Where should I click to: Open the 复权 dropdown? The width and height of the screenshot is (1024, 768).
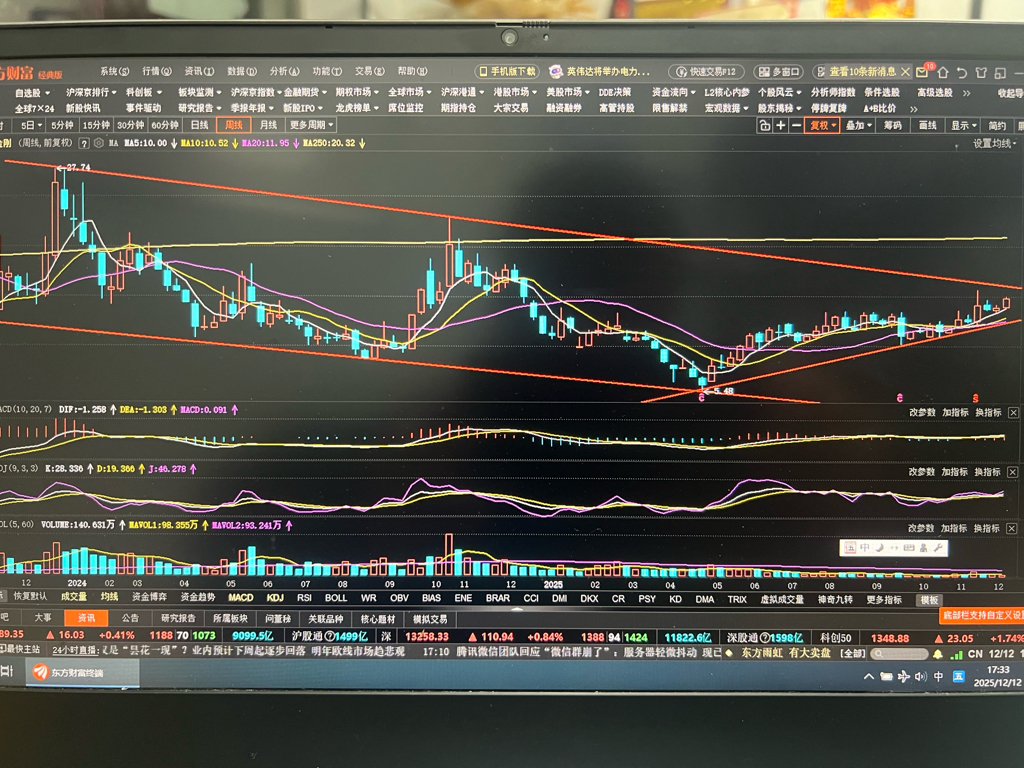823,125
